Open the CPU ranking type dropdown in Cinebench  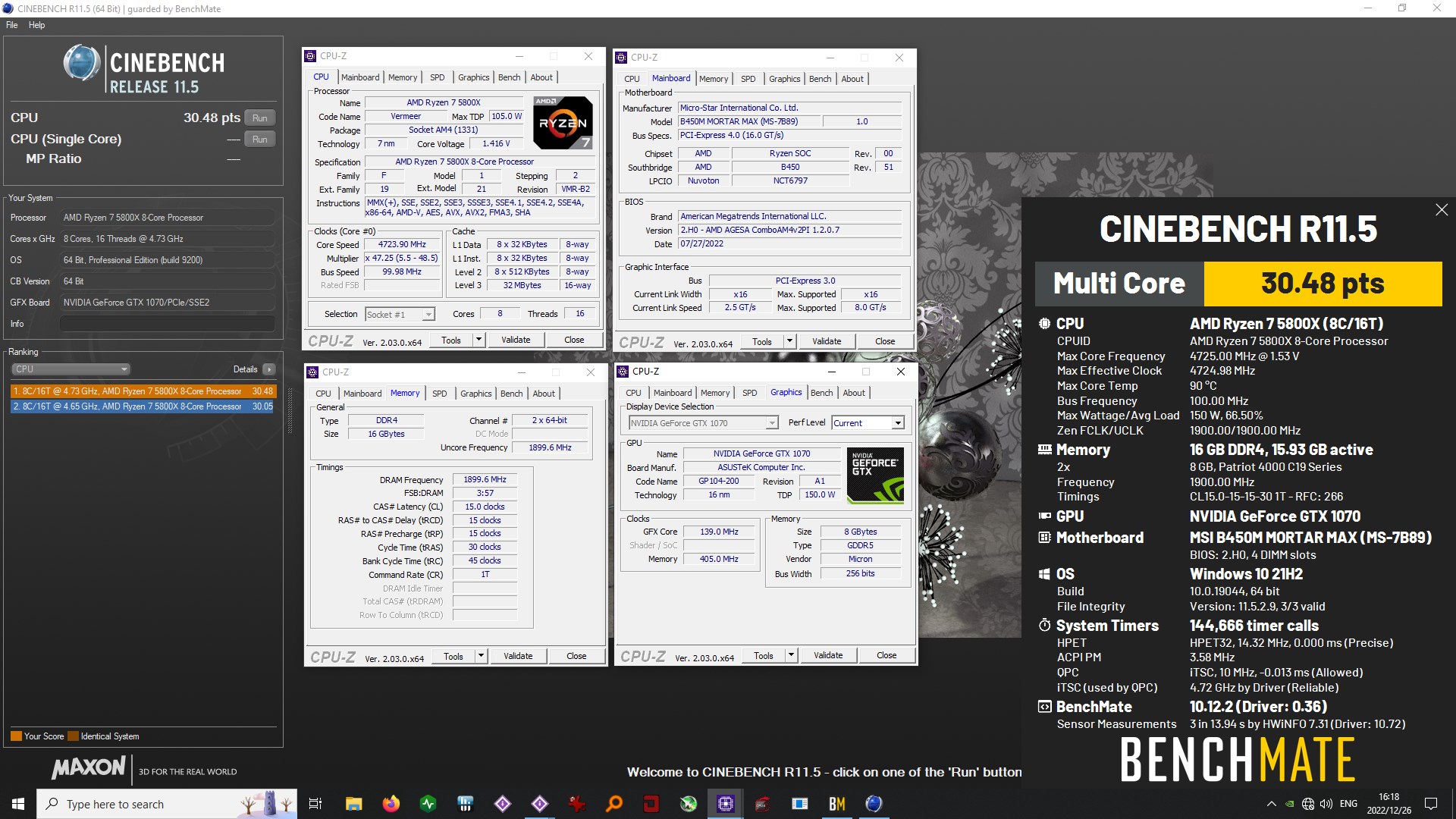click(x=71, y=369)
